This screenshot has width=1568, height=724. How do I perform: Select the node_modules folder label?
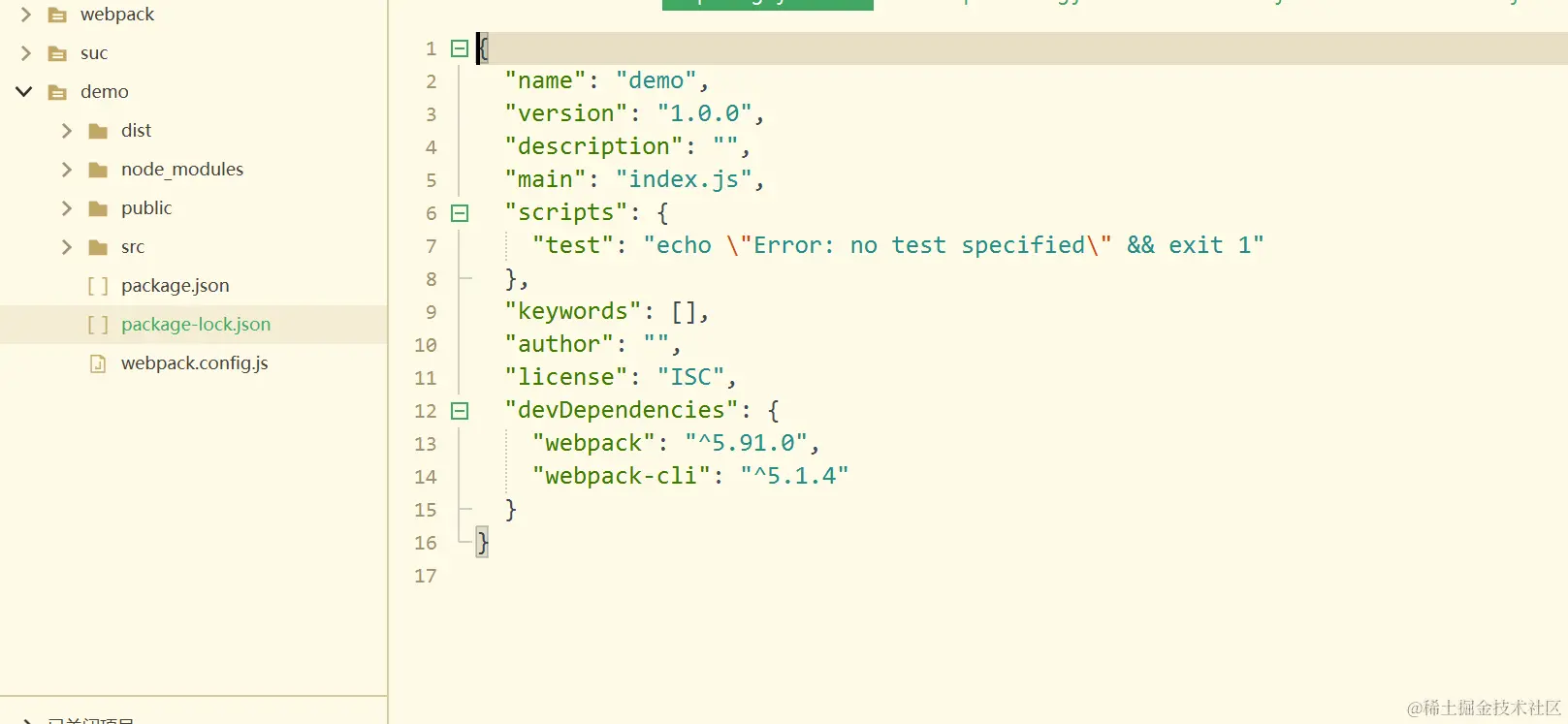[x=182, y=170]
